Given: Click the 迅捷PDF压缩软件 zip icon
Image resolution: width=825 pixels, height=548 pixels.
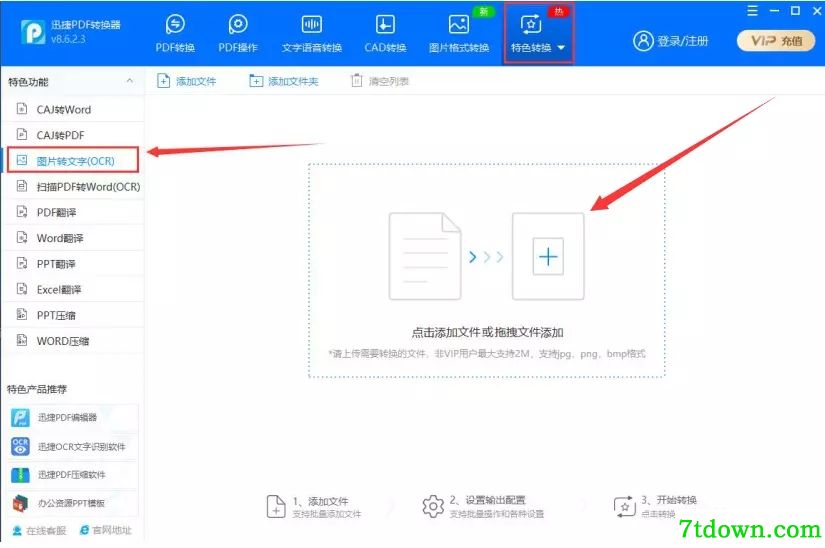Looking at the screenshot, I should tap(21, 475).
